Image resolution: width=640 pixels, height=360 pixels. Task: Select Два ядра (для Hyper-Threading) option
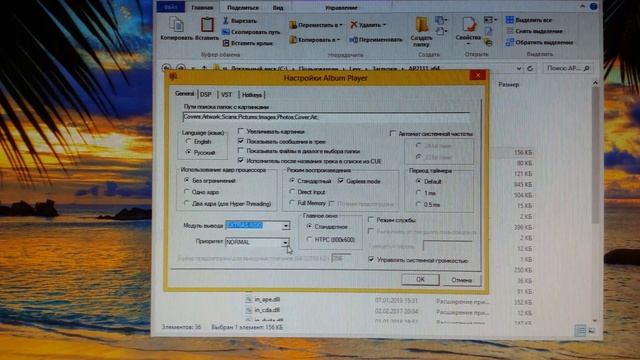point(187,203)
